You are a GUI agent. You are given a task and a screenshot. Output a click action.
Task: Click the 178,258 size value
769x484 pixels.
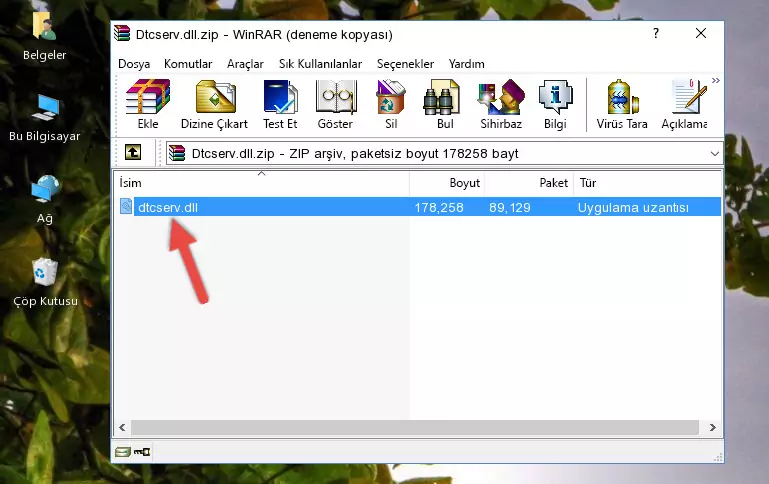coord(439,207)
